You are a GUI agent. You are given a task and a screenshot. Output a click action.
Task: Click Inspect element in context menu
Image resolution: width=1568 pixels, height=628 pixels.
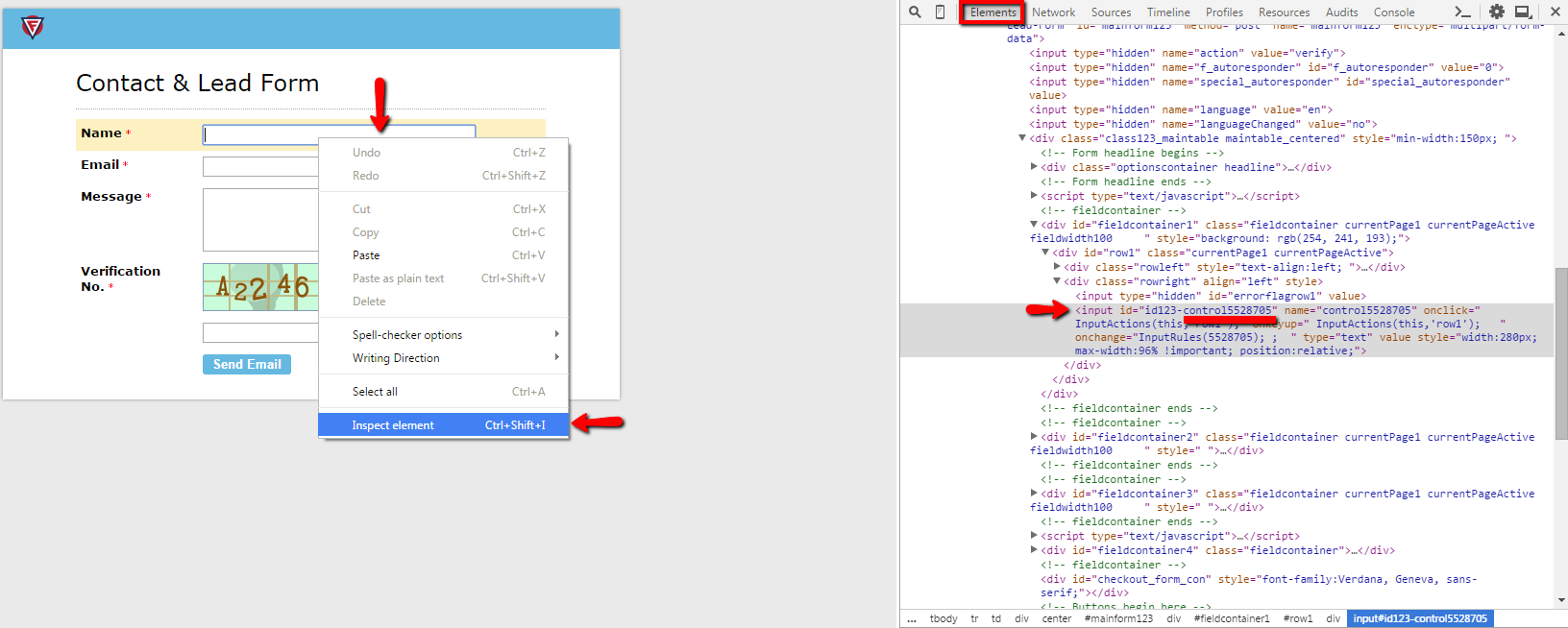[x=444, y=425]
